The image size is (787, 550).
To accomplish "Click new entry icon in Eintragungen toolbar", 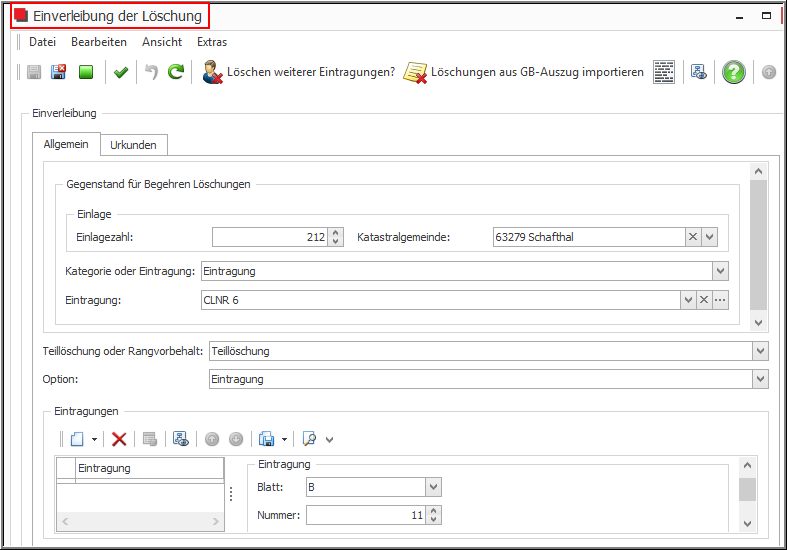I will 76,439.
